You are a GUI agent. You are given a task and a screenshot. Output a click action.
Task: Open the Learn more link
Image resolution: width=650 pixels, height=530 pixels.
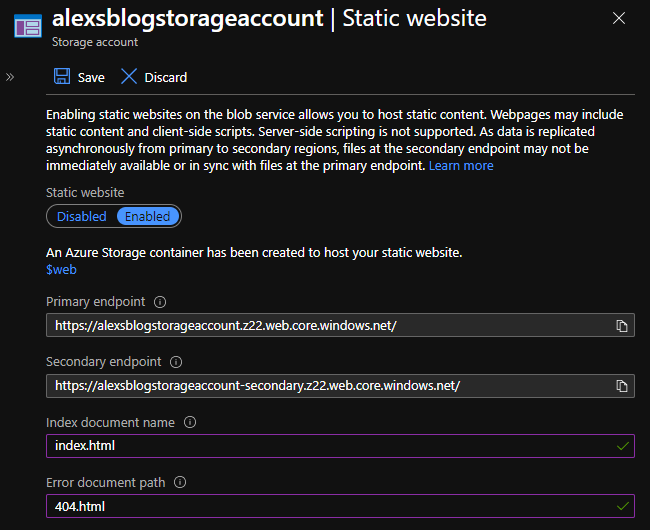(x=461, y=165)
